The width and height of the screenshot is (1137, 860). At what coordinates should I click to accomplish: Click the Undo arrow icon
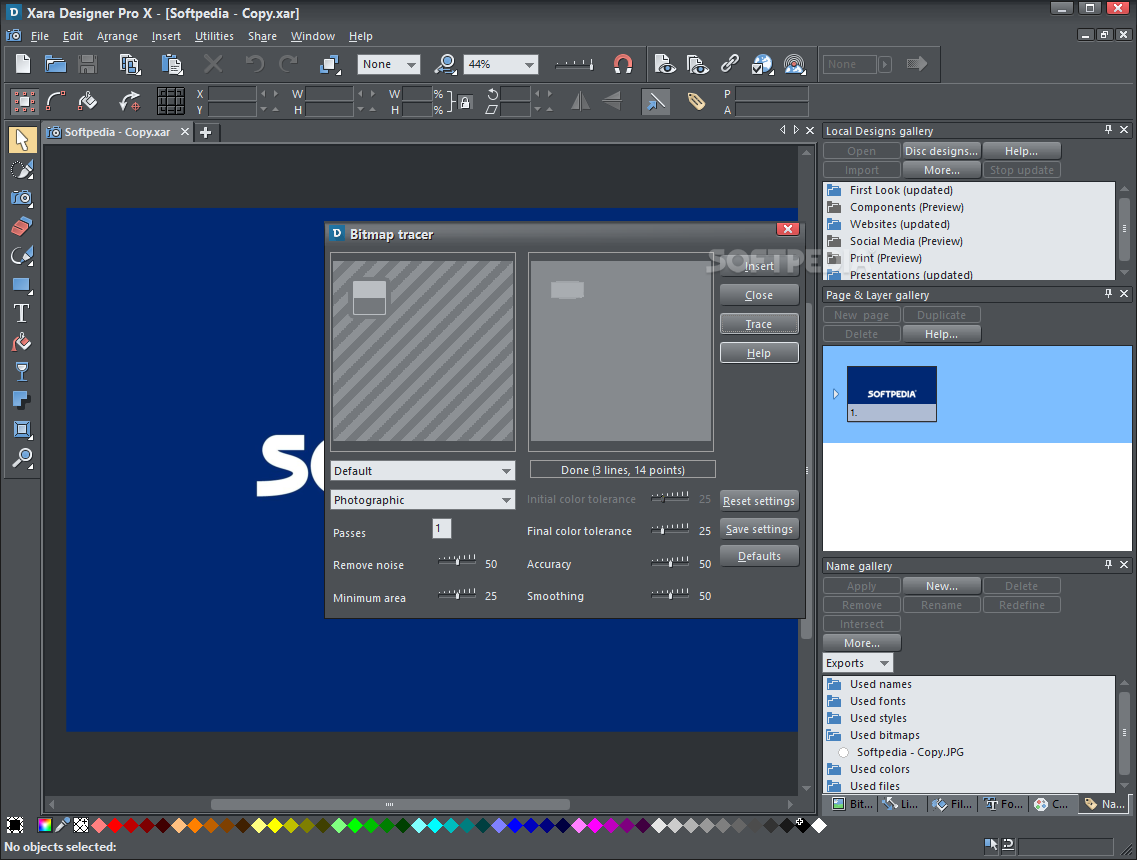tap(255, 64)
